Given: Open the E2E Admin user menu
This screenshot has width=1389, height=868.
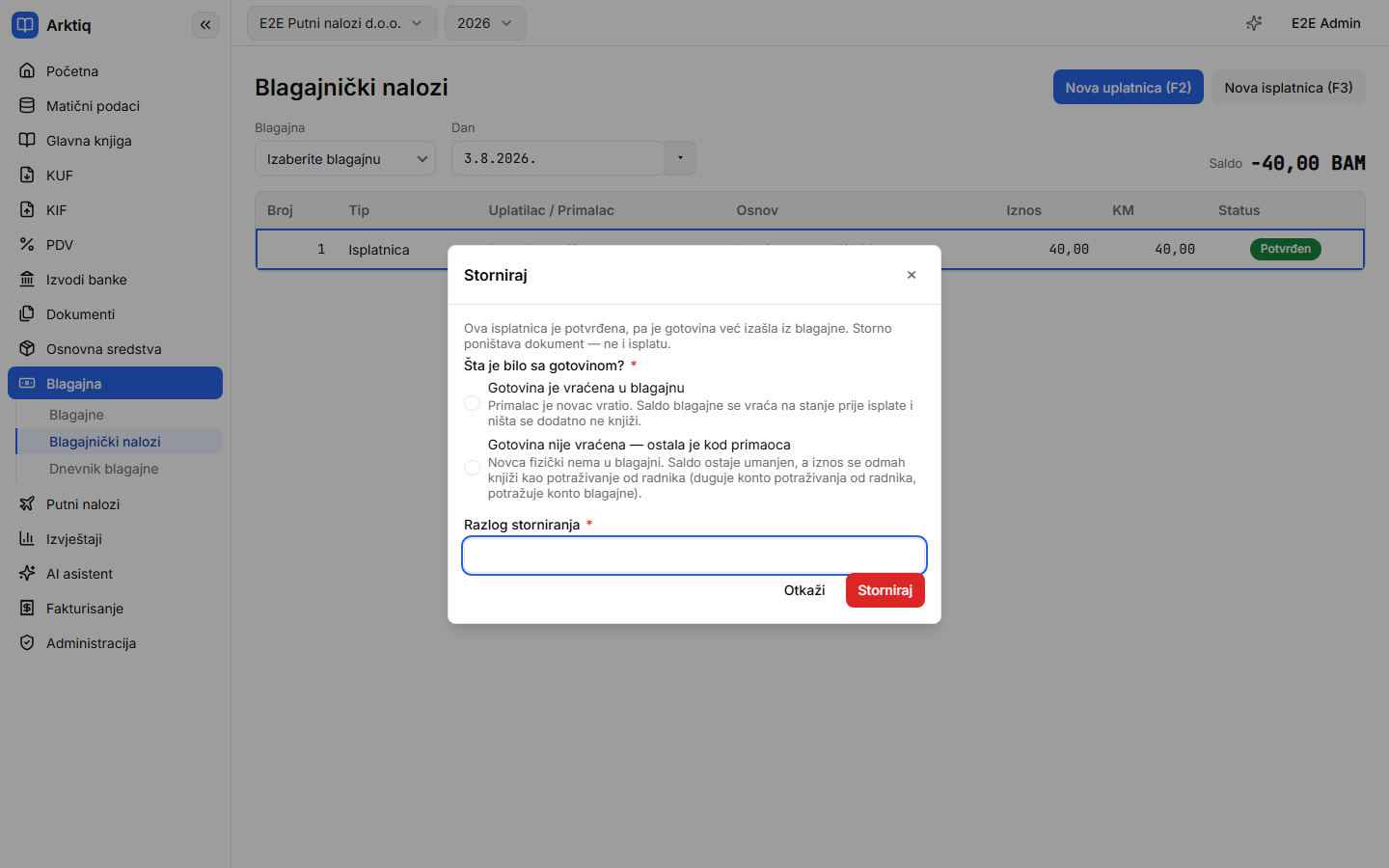Looking at the screenshot, I should [x=1325, y=23].
